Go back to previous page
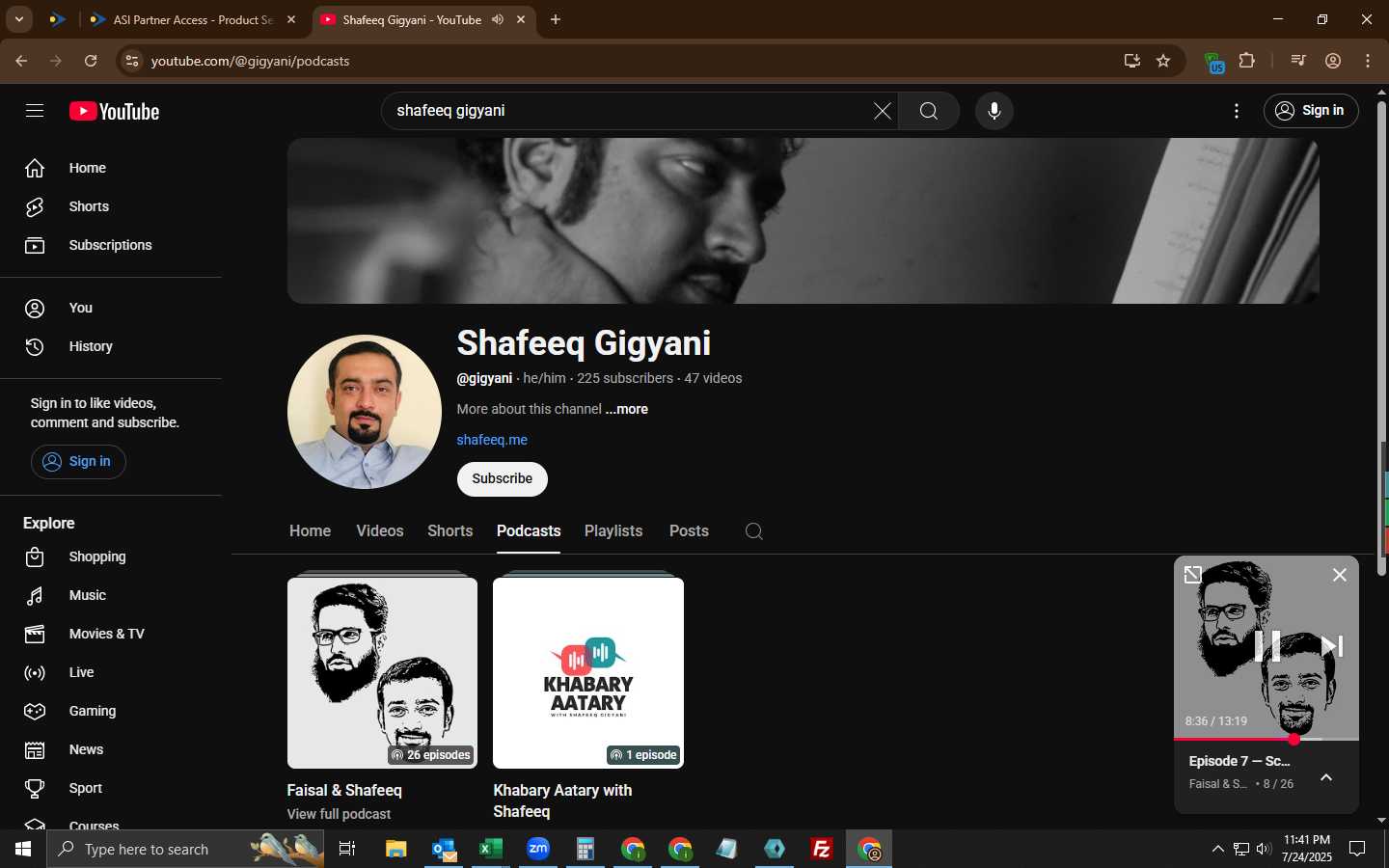Screen dimensions: 1389x868 pyautogui.click(x=21, y=61)
